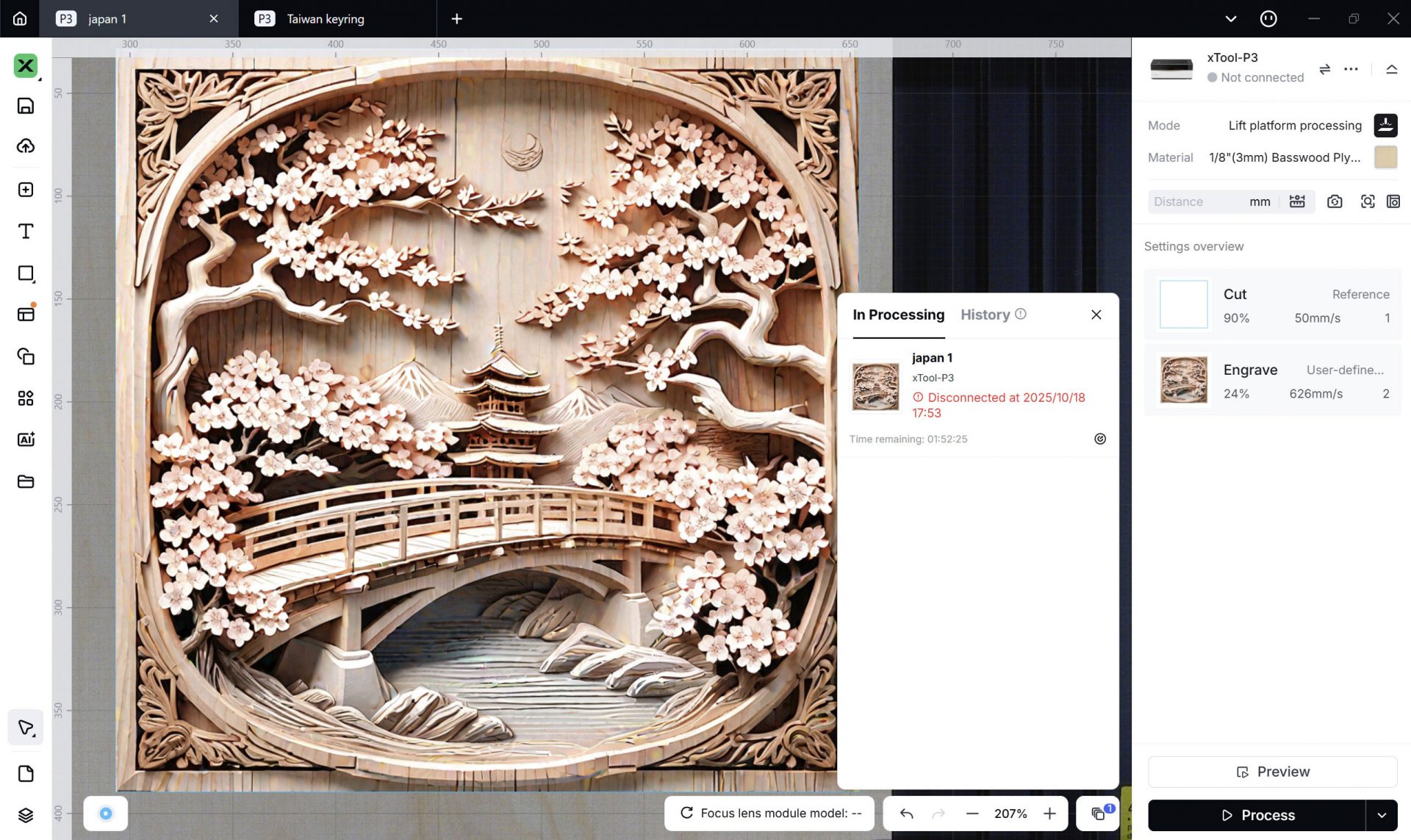Click the camera capture icon
The width and height of the screenshot is (1411, 840).
tap(1335, 201)
